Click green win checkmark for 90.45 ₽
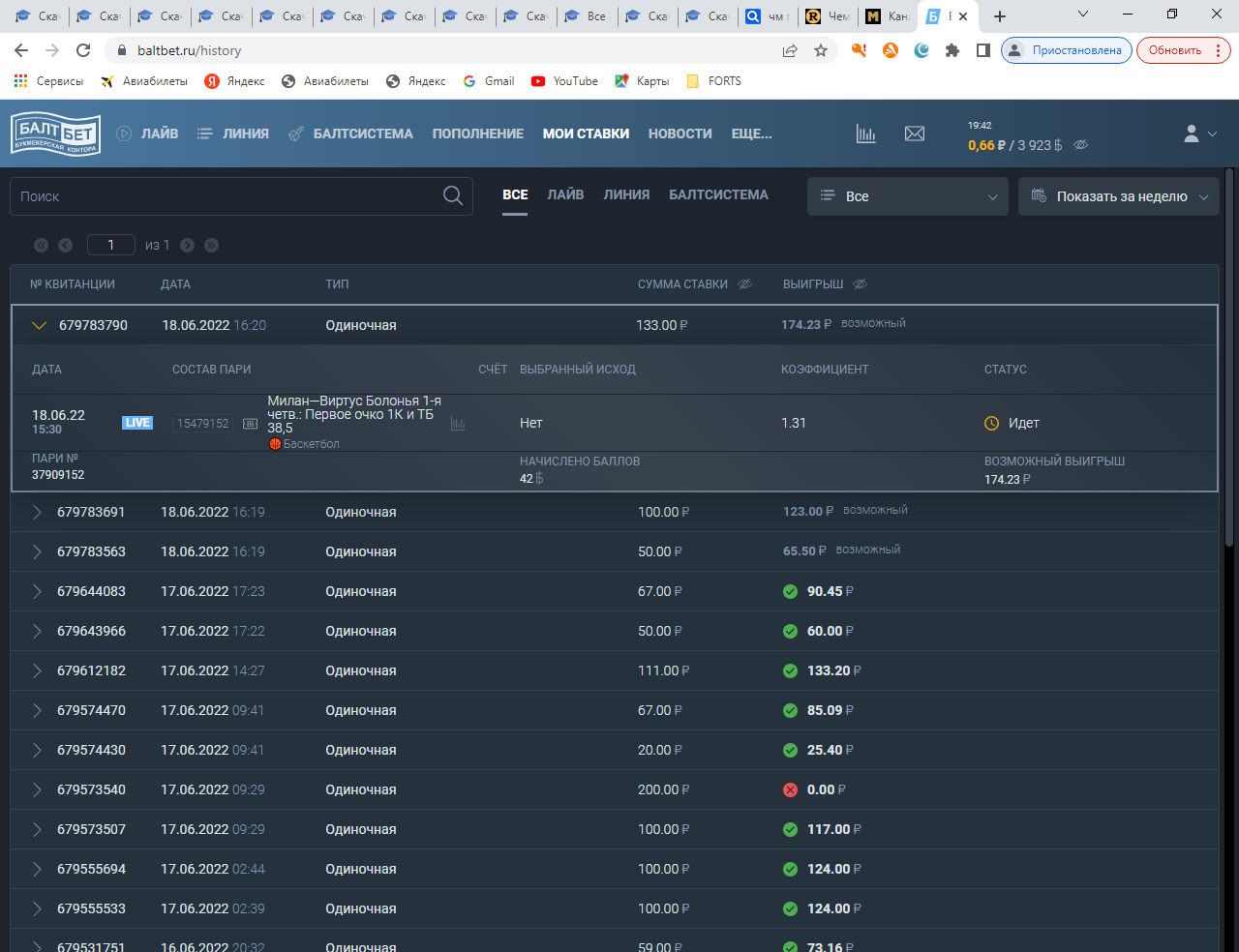1239x952 pixels. pyautogui.click(x=790, y=591)
